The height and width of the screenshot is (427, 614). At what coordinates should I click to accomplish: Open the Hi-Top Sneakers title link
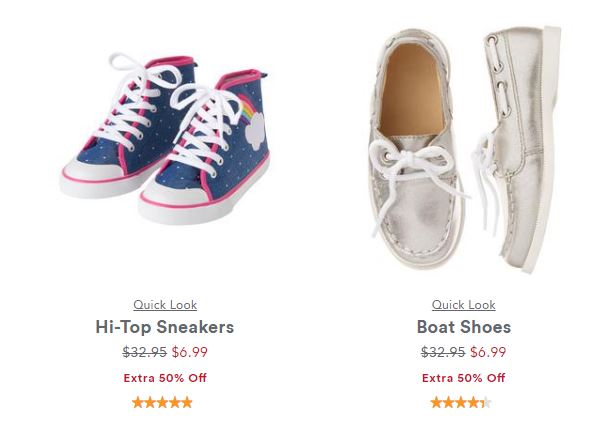pyautogui.click(x=165, y=327)
